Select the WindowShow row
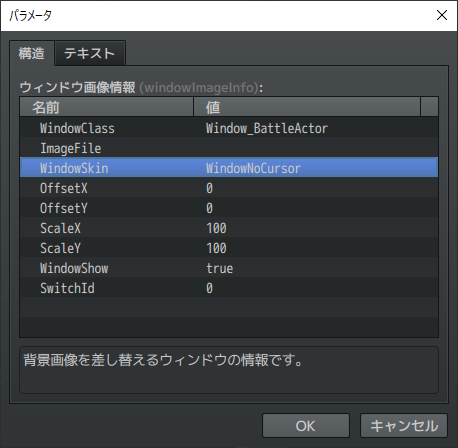Screen dimensions: 458x448 (x=229, y=268)
